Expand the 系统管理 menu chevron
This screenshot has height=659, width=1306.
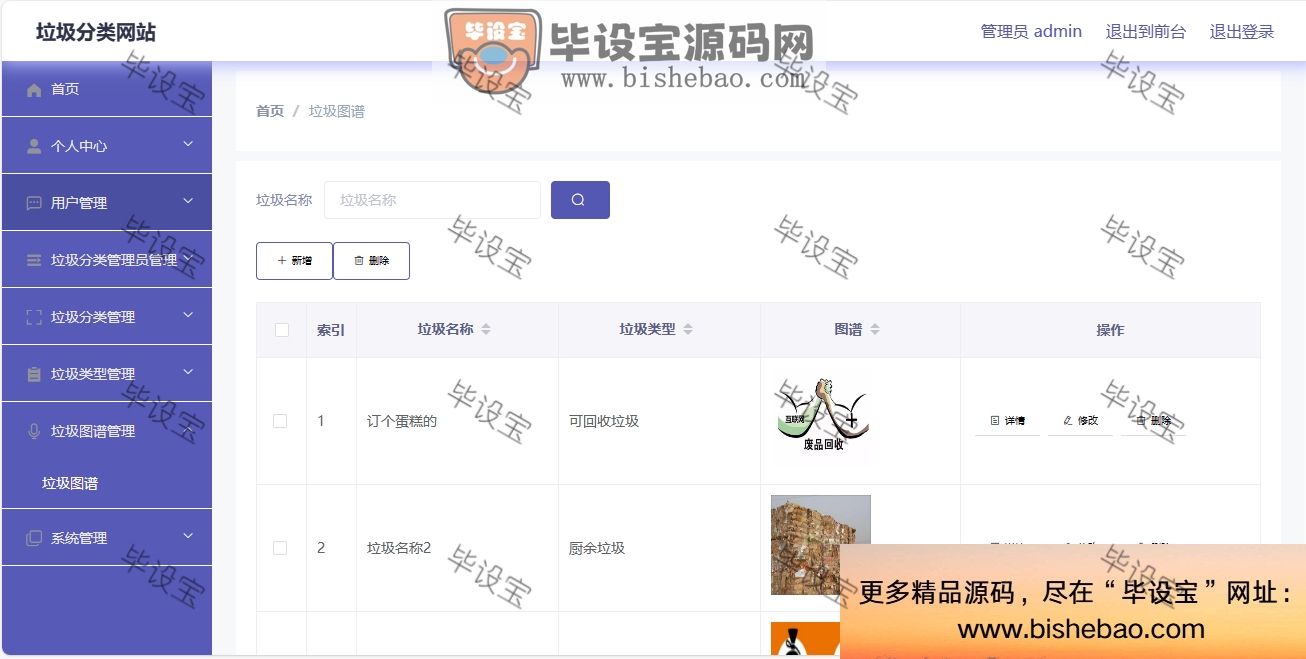(x=188, y=537)
